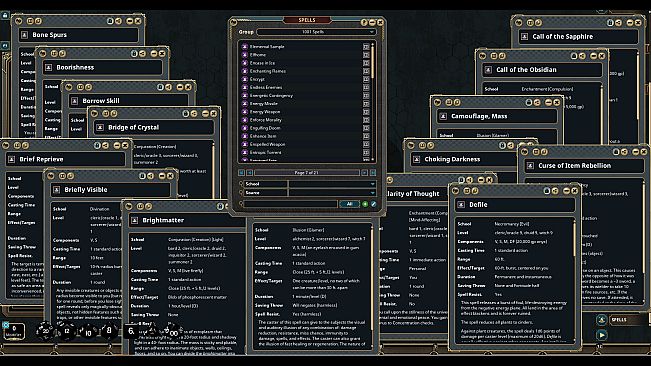Viewport: 651px width, 366px height.
Task: Click share icon on Bone Spurs window
Action: (118, 21)
